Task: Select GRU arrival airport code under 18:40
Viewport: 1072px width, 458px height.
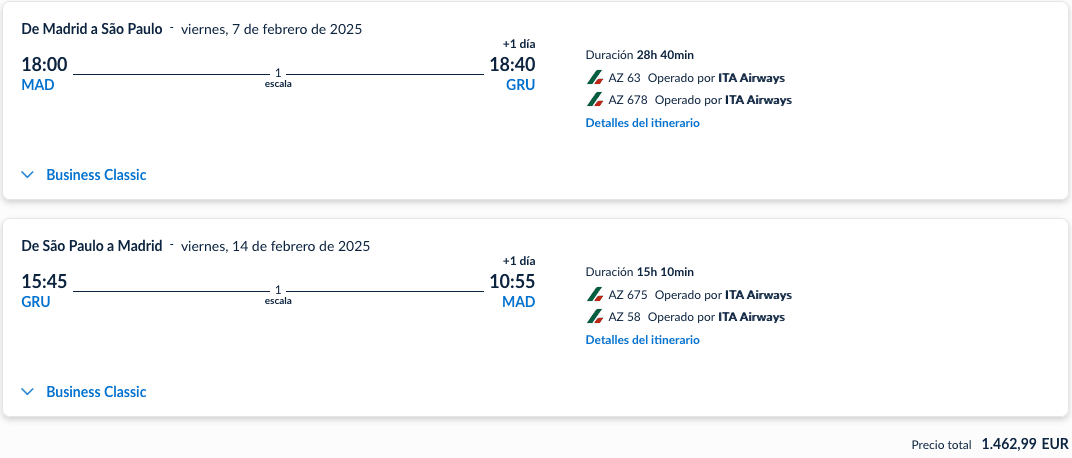Action: pos(520,85)
